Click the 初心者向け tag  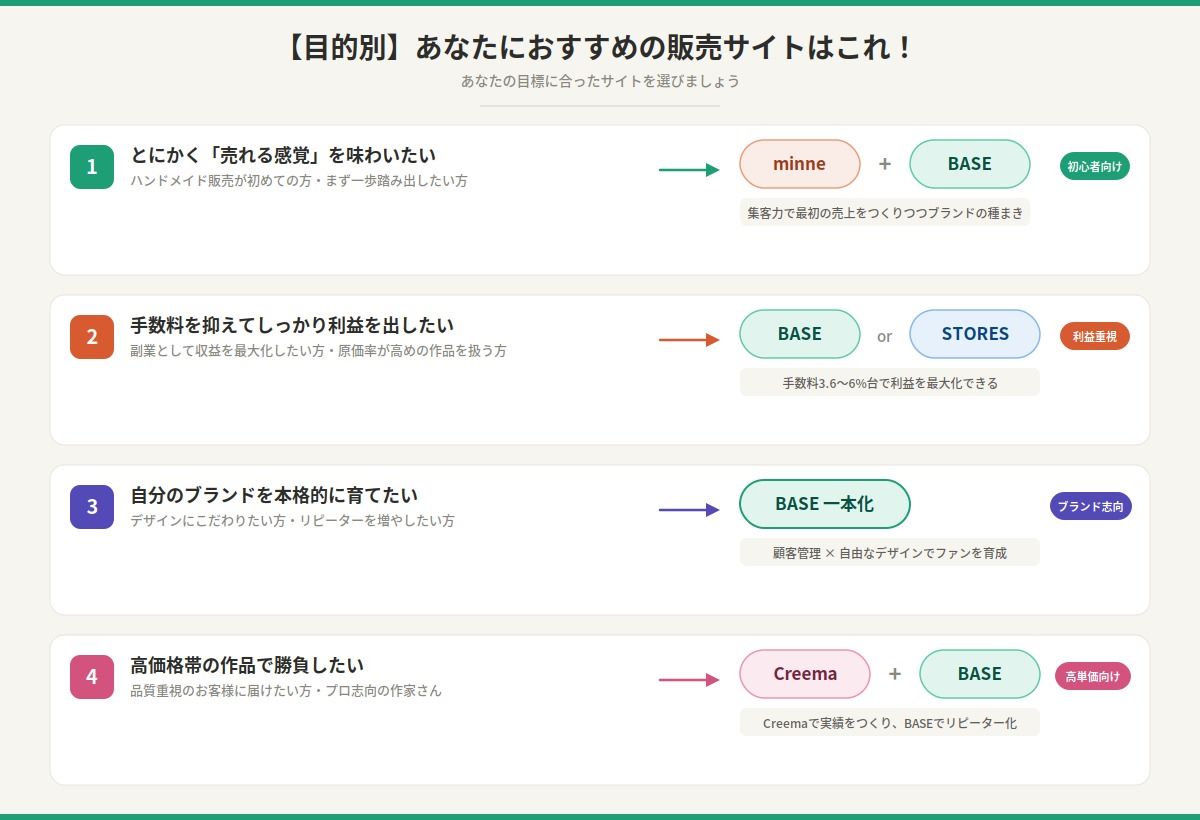click(x=1094, y=167)
